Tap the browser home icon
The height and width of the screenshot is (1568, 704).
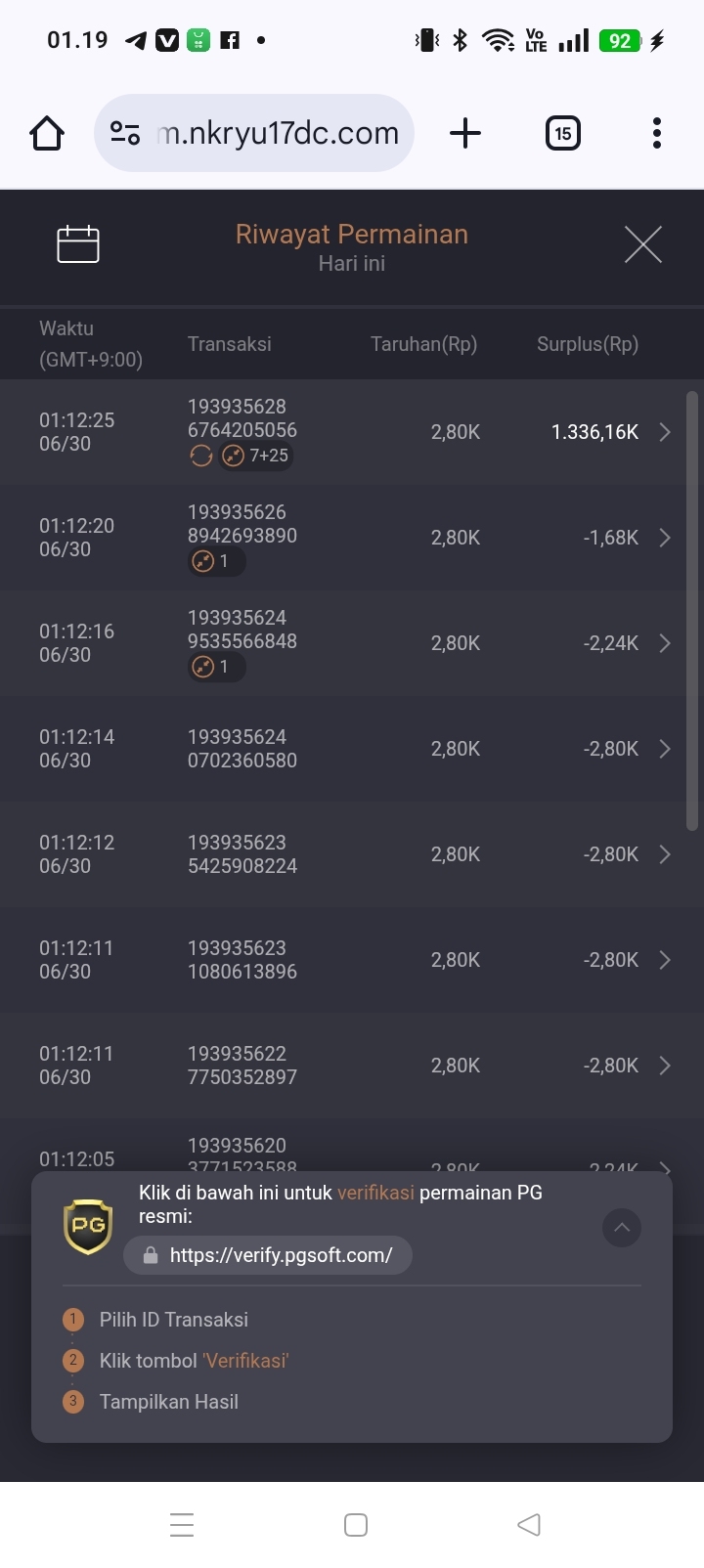pos(47,133)
